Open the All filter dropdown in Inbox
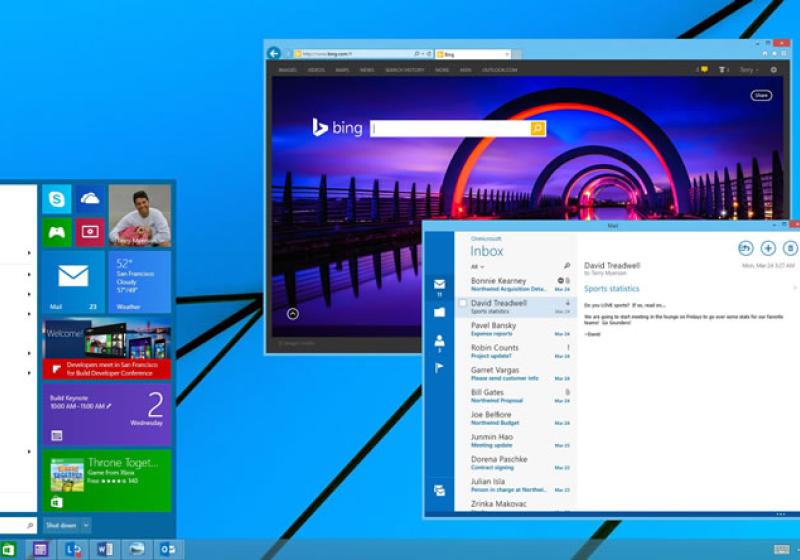Image resolution: width=800 pixels, height=560 pixels. coord(477,267)
